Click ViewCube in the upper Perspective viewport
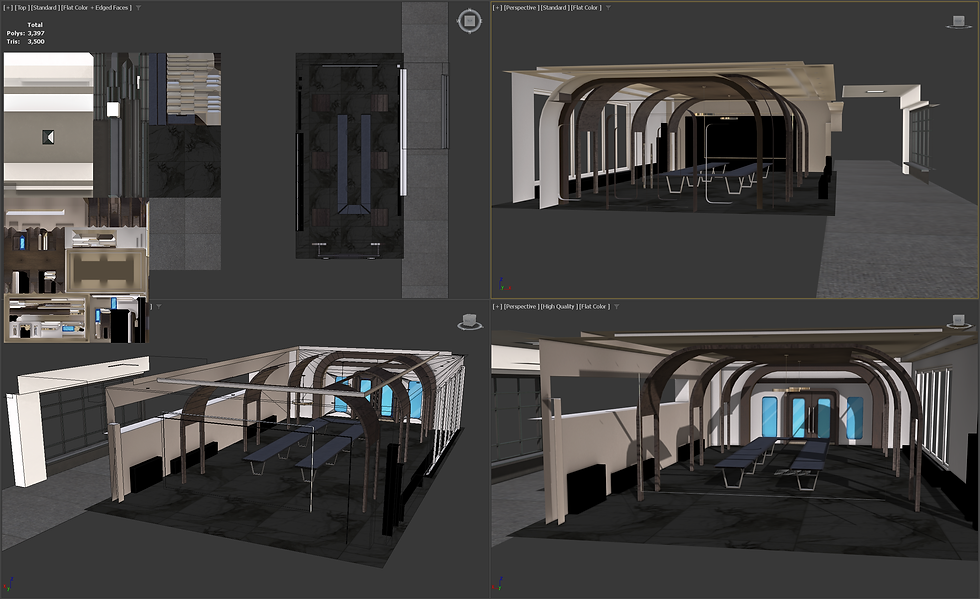 958,23
